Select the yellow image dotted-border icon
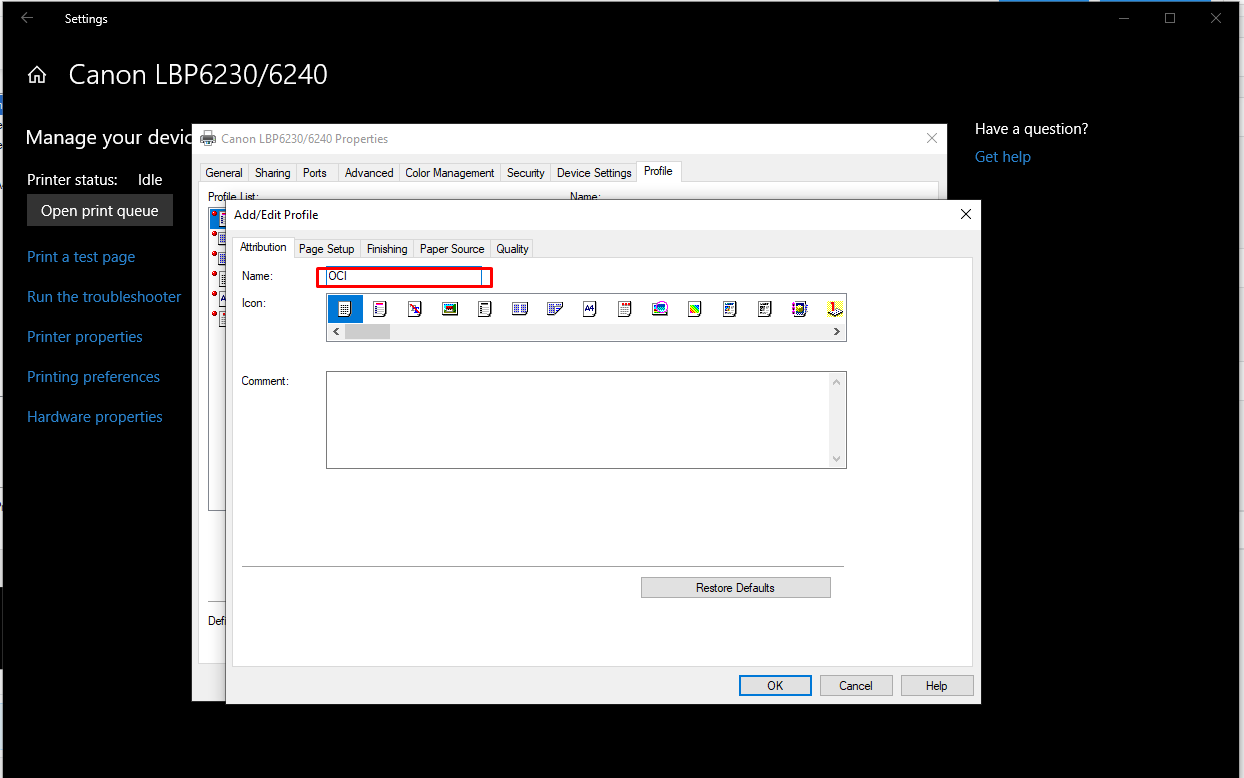The image size is (1244, 778). click(x=800, y=309)
